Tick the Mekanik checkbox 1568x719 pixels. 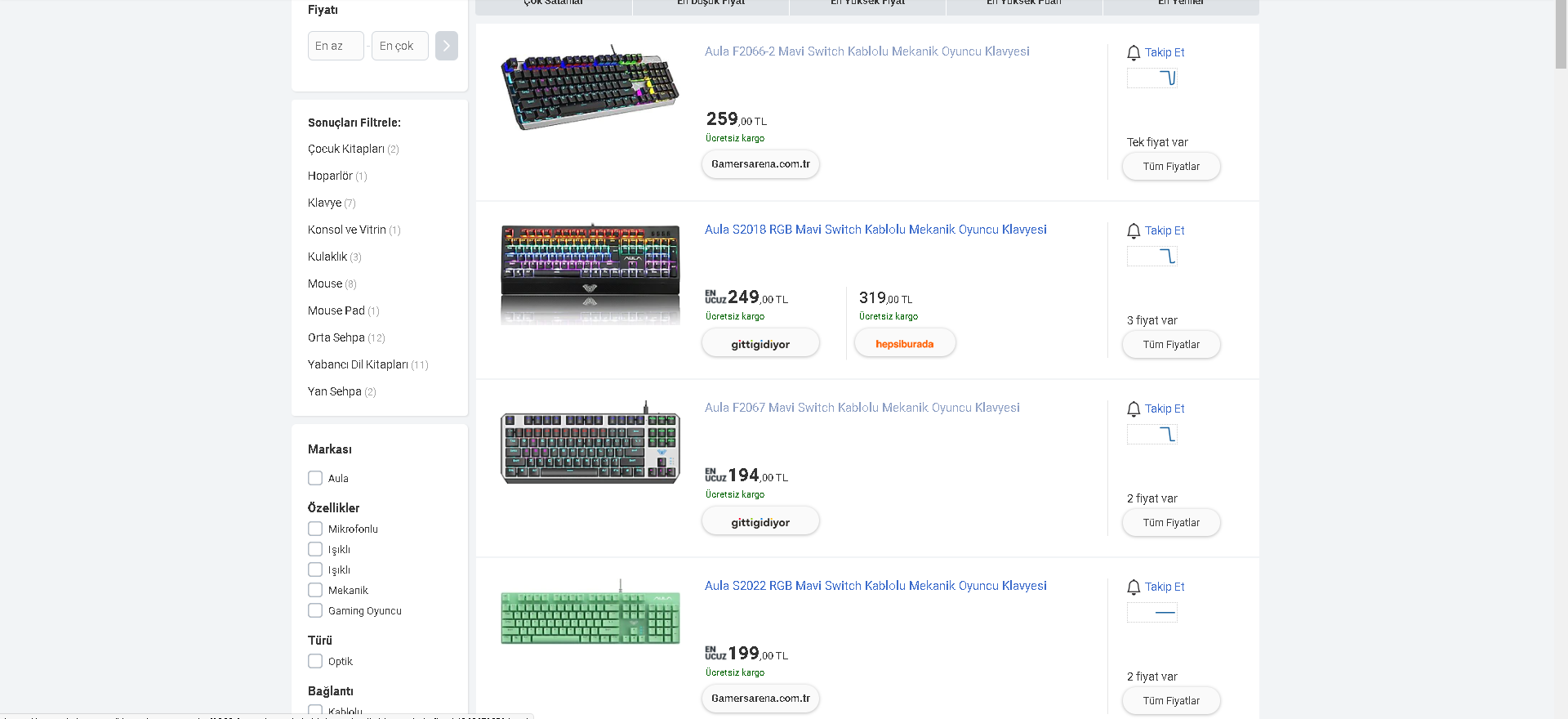(315, 590)
